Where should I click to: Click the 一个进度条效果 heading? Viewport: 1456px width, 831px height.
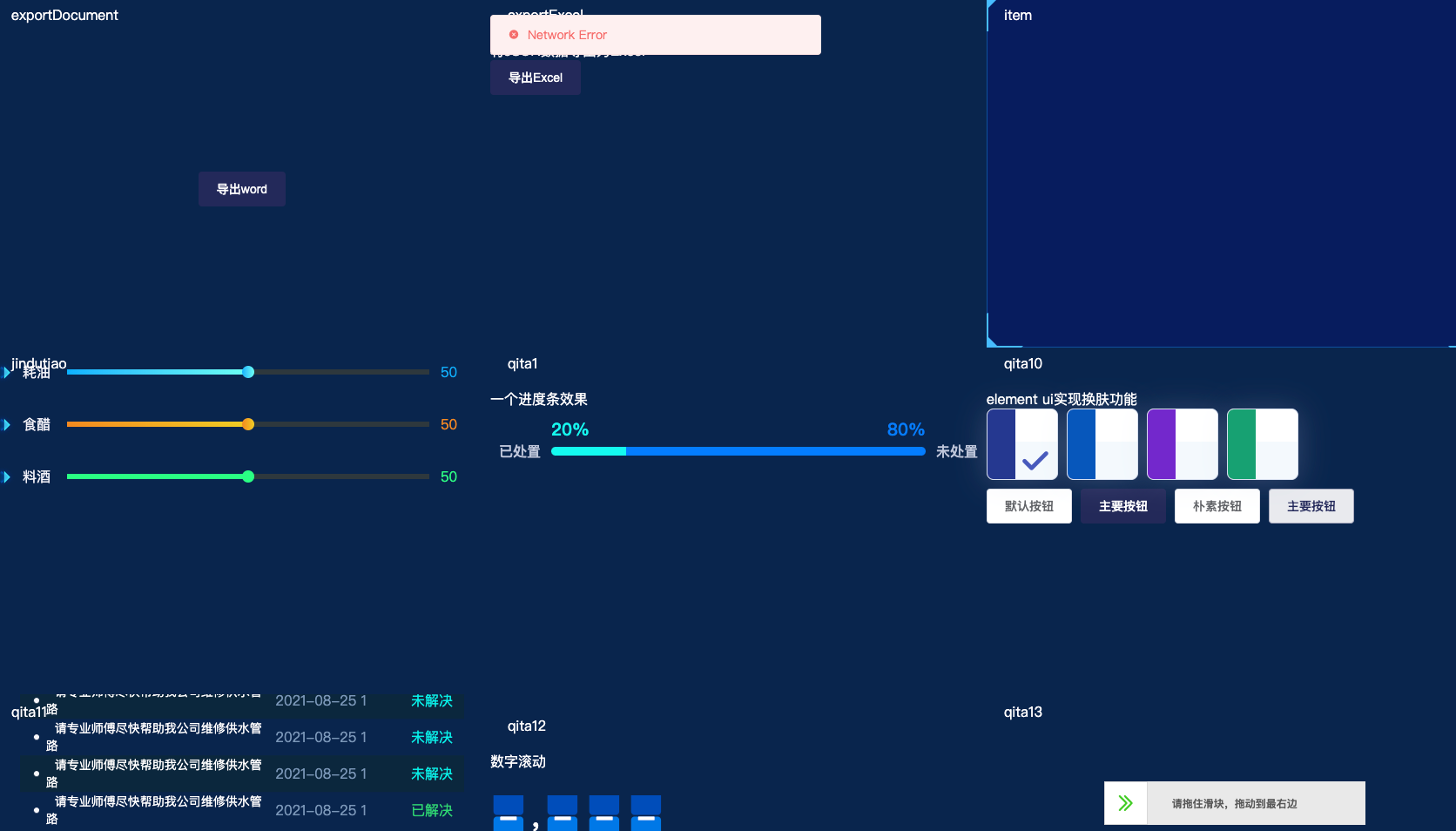tap(539, 399)
